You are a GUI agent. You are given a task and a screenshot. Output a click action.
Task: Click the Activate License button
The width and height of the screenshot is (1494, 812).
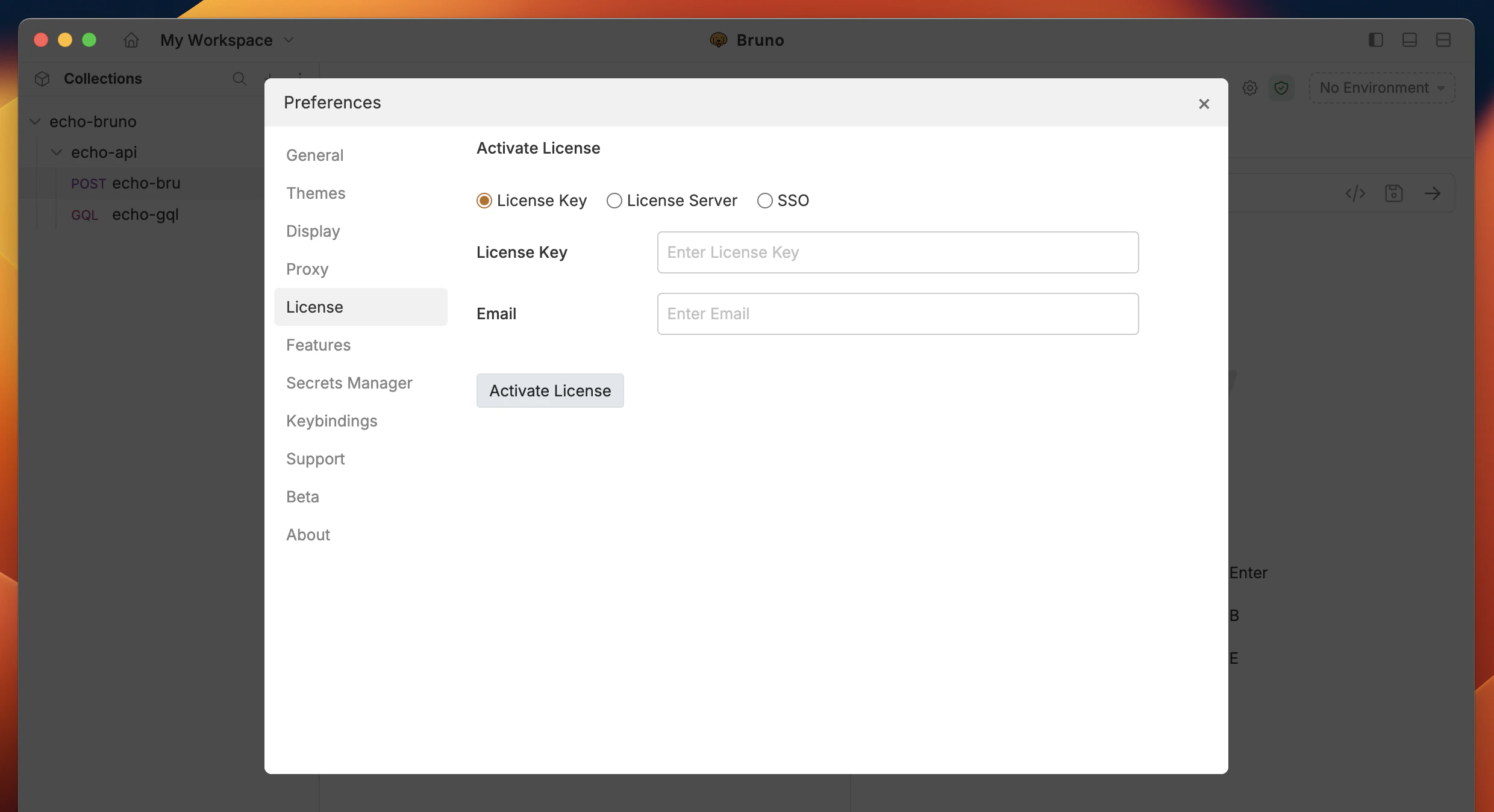[549, 390]
